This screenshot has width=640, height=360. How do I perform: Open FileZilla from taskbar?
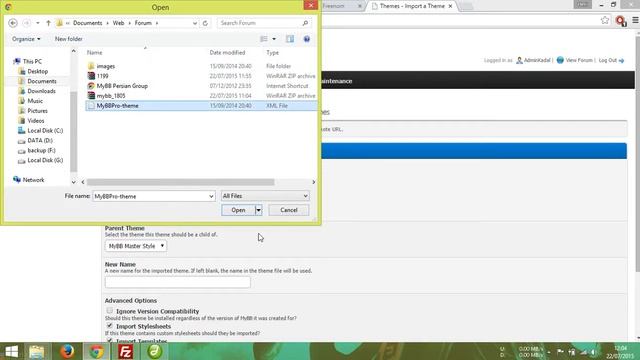coord(125,351)
